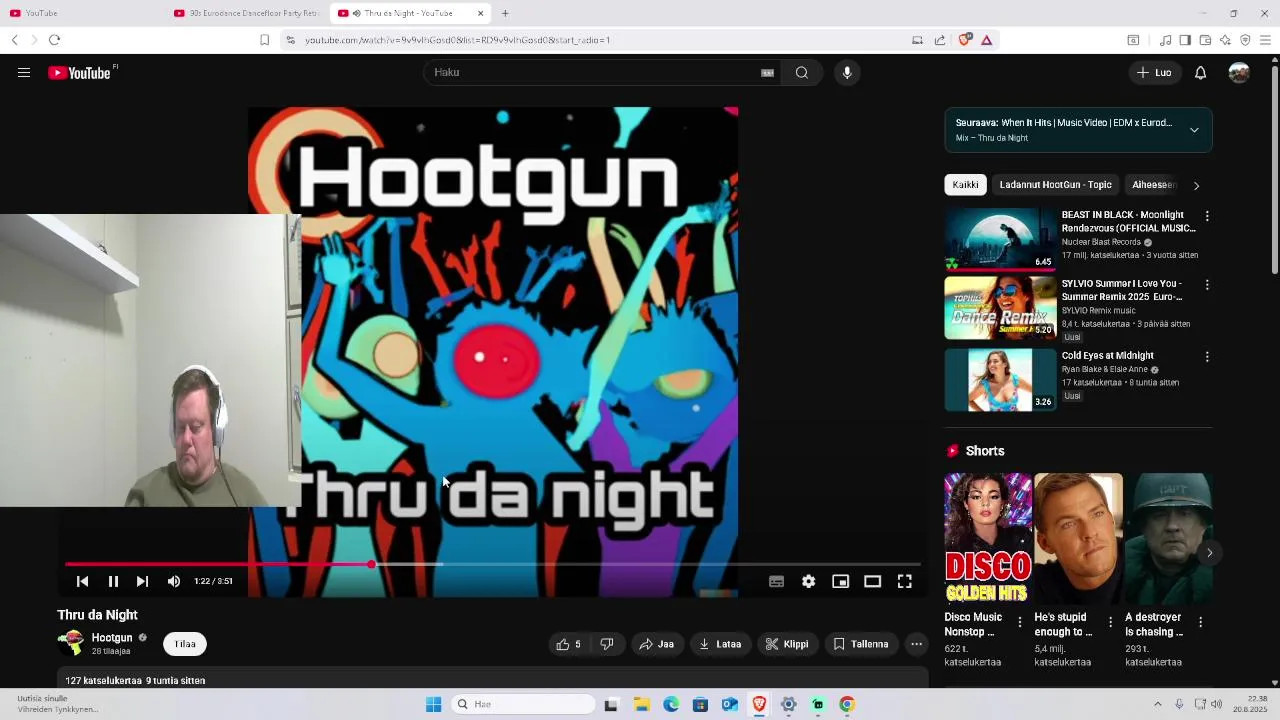Save the video with Tallenna
Viewport: 1280px width, 720px height.
coord(861,644)
